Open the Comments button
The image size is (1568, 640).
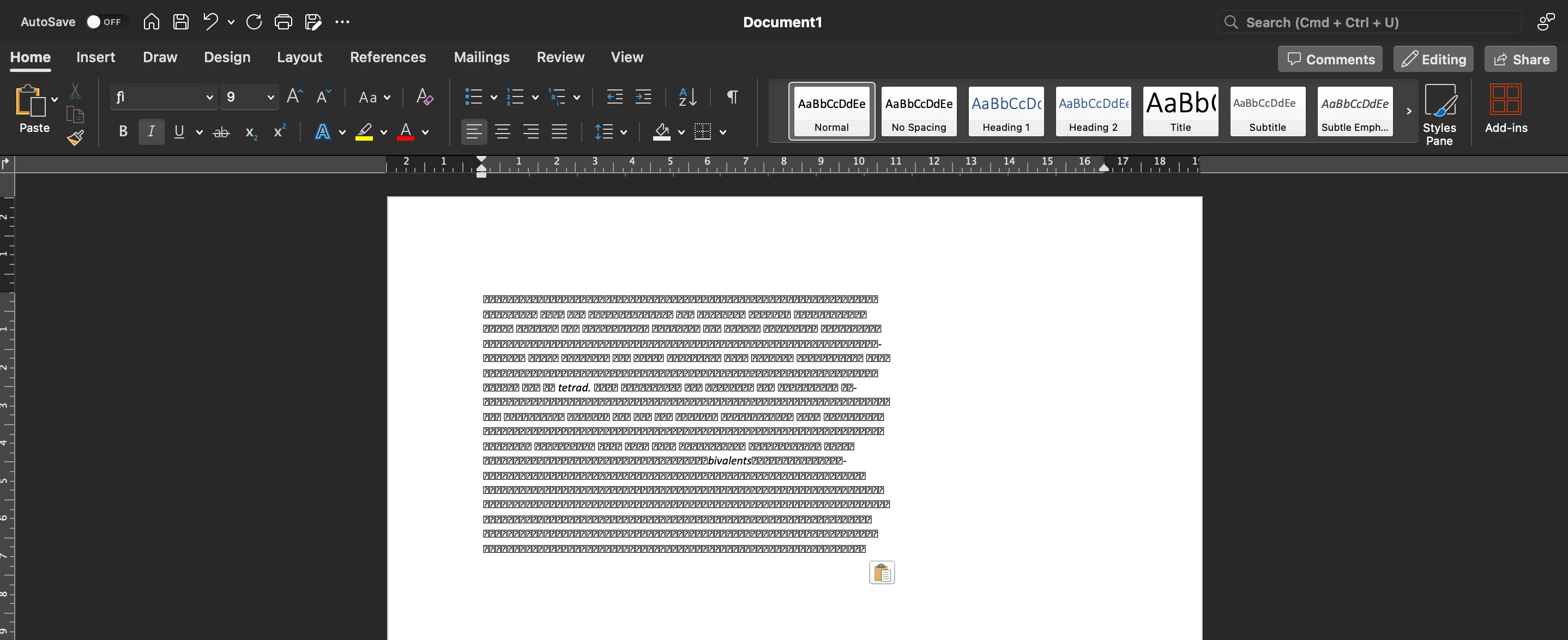[1330, 59]
